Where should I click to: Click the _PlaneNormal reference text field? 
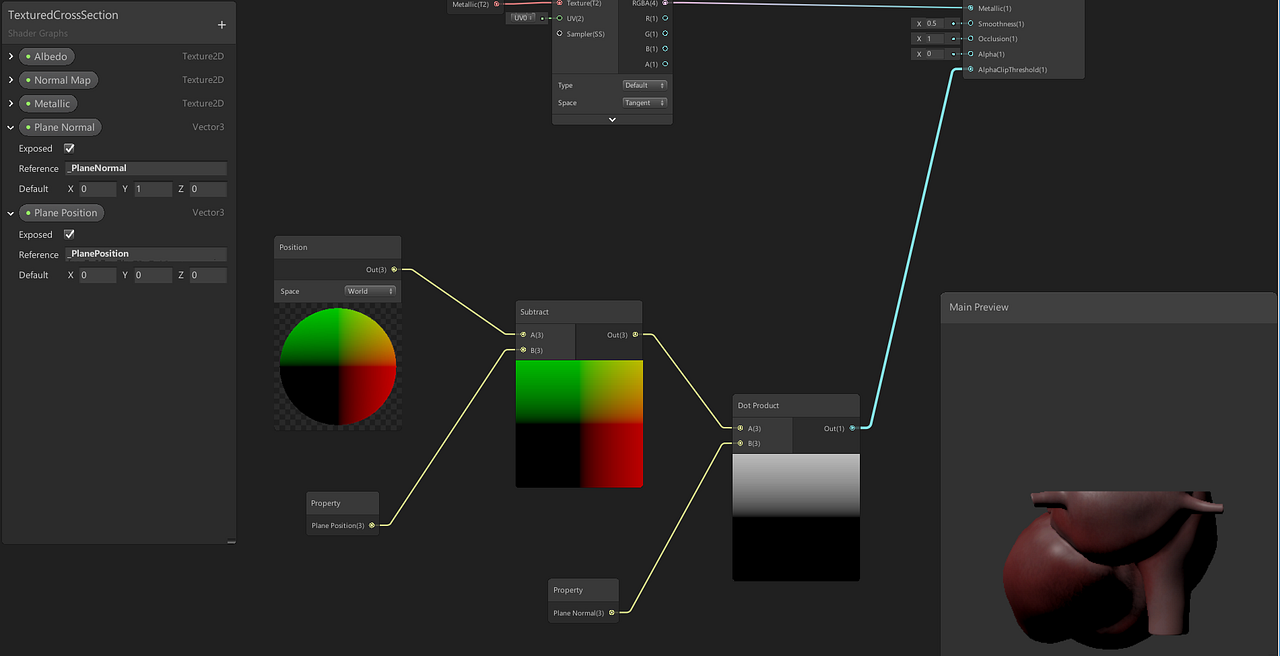(145, 168)
